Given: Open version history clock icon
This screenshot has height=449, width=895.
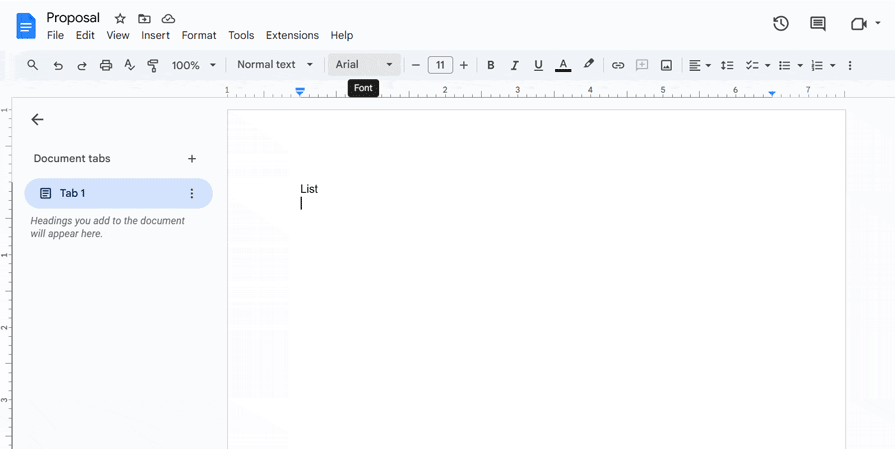Looking at the screenshot, I should pos(781,24).
